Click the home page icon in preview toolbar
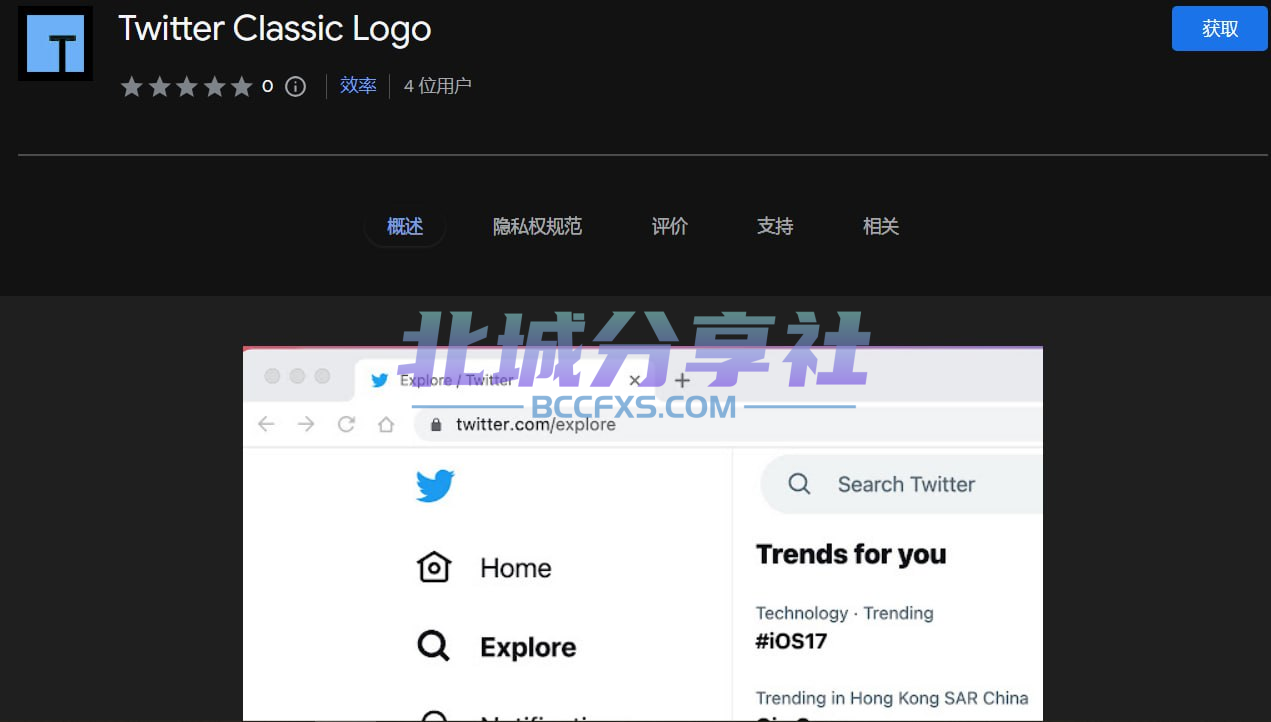 coord(386,424)
